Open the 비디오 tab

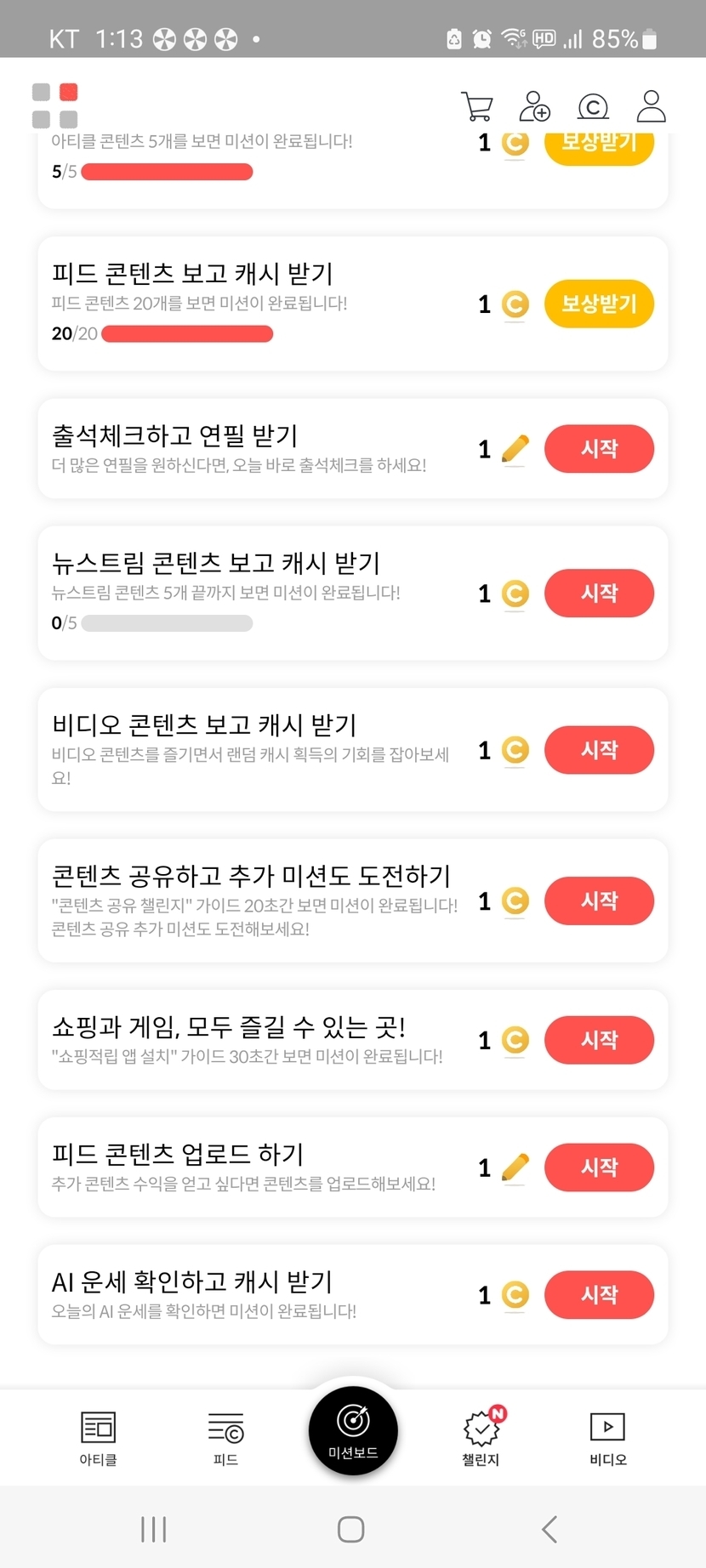[x=608, y=1438]
